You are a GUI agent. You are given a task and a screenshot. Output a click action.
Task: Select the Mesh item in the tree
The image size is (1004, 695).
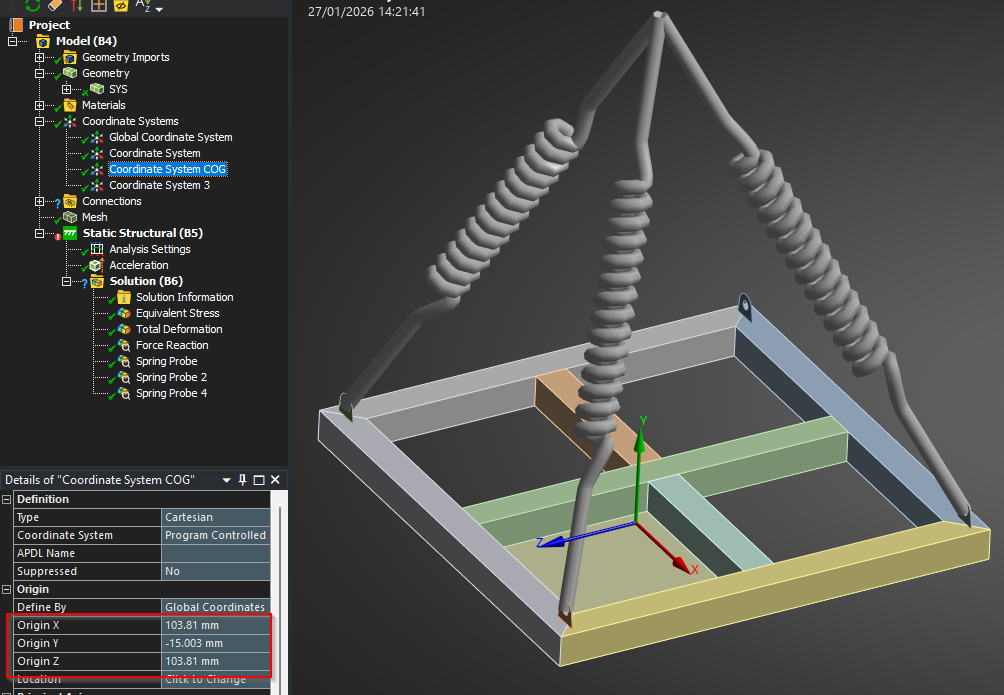[95, 217]
